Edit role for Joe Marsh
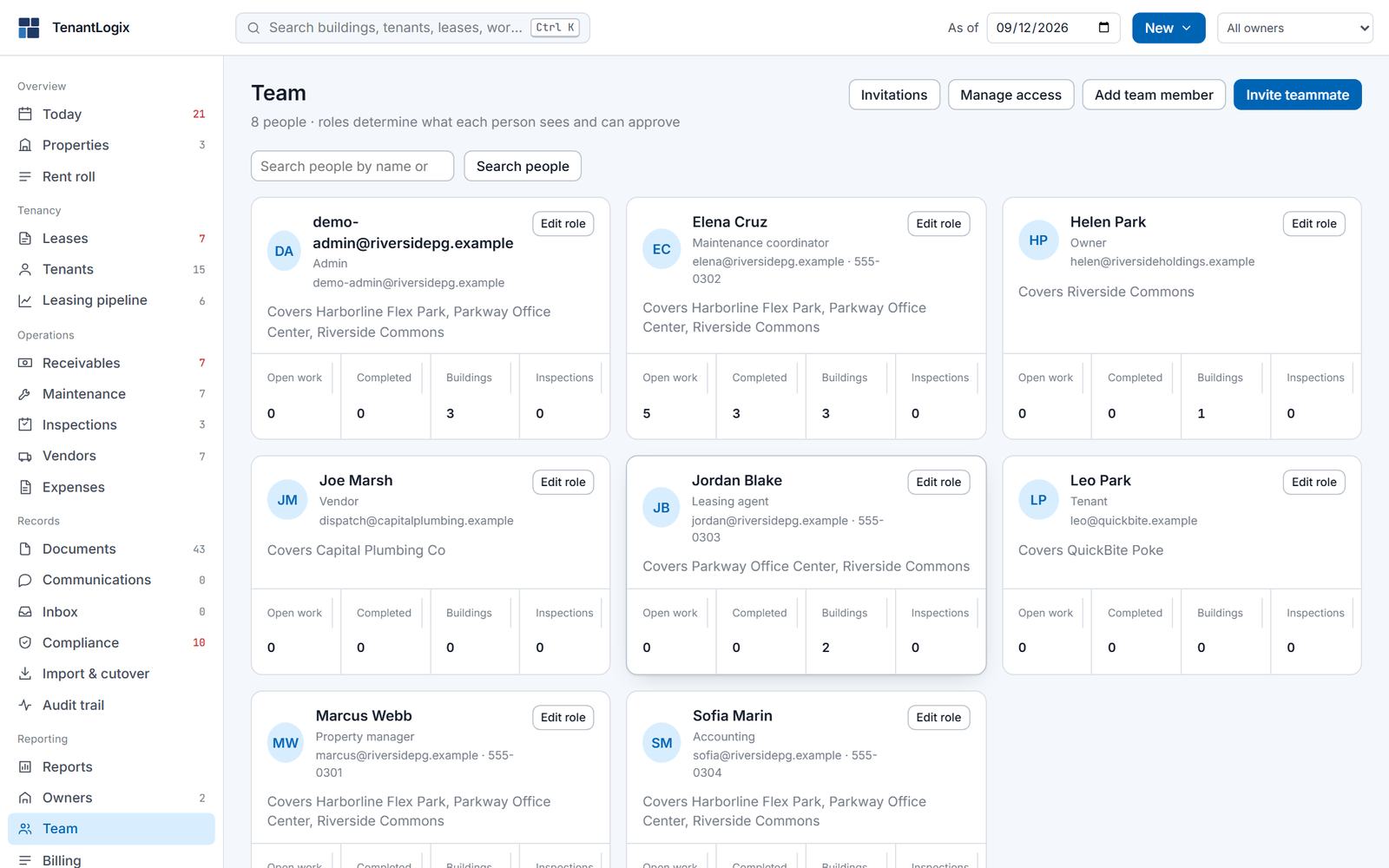 [x=563, y=482]
